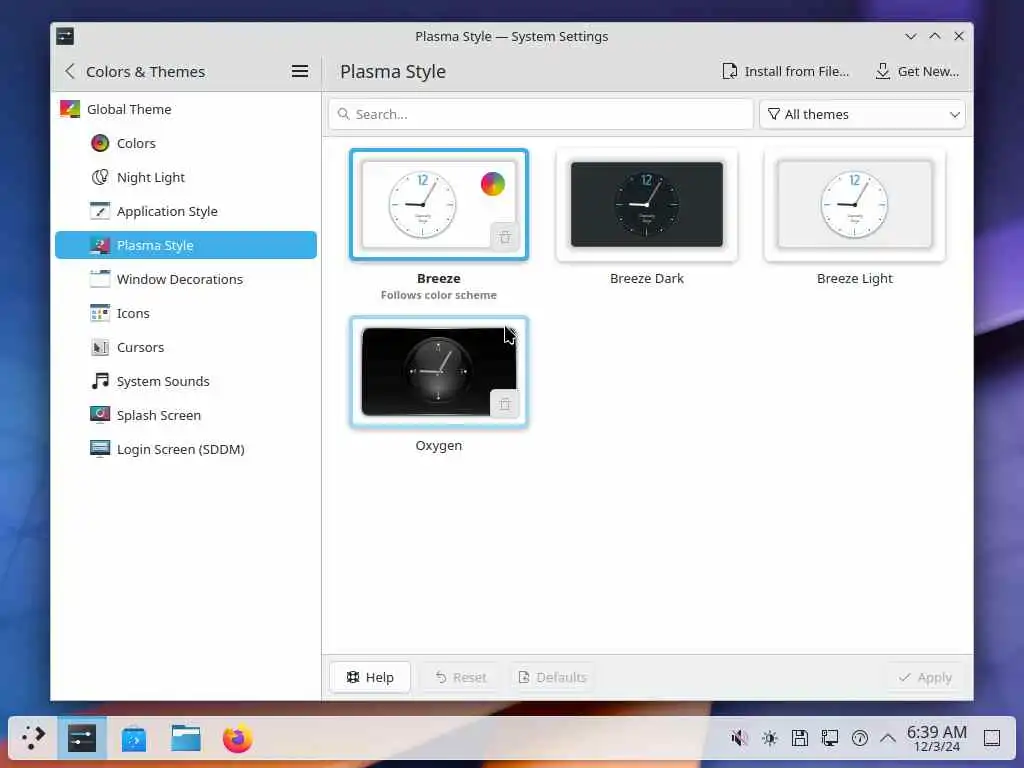Click the Reset button
The image size is (1024, 768).
[x=461, y=677]
